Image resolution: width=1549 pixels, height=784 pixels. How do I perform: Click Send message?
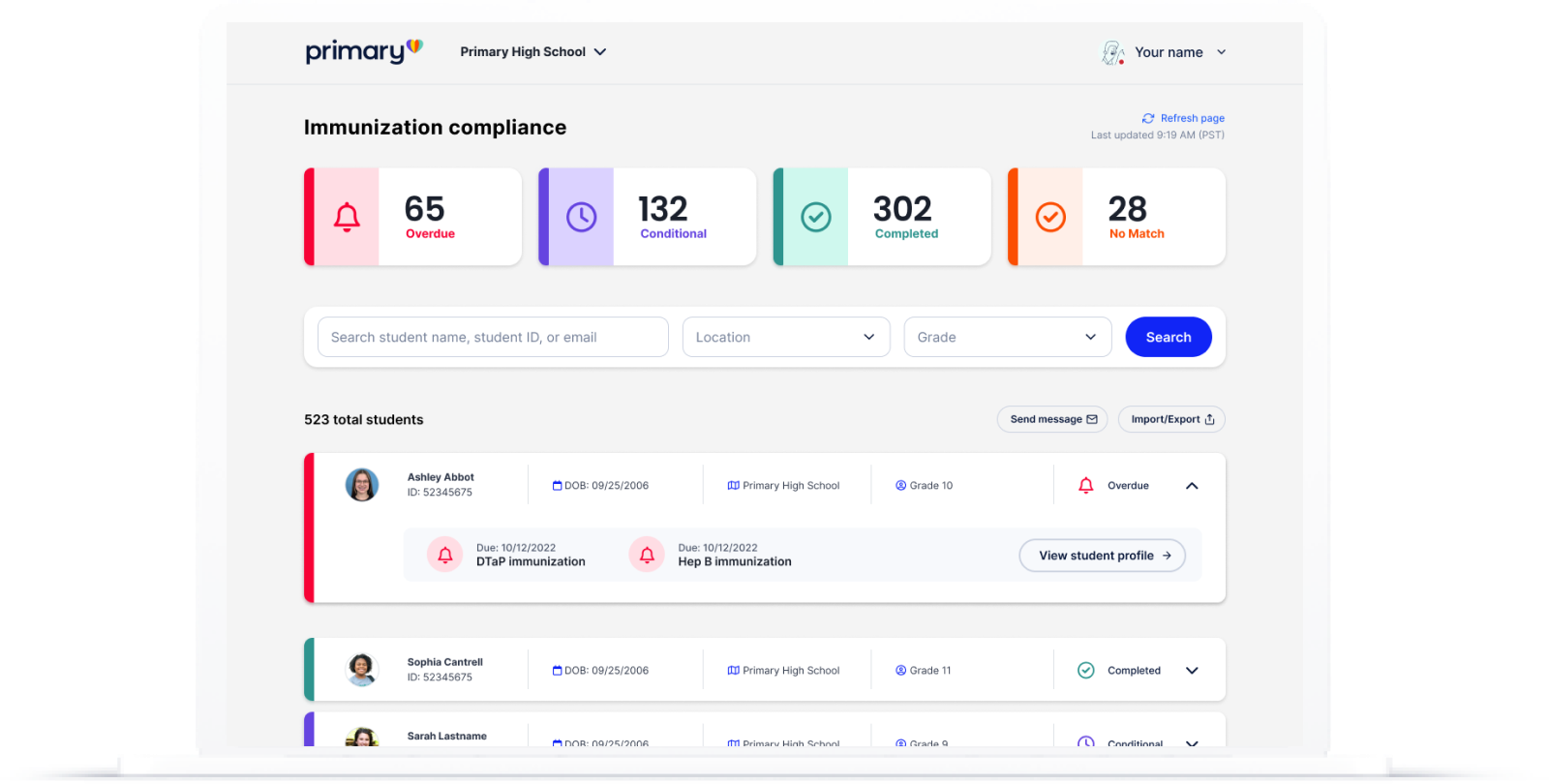(x=1052, y=419)
